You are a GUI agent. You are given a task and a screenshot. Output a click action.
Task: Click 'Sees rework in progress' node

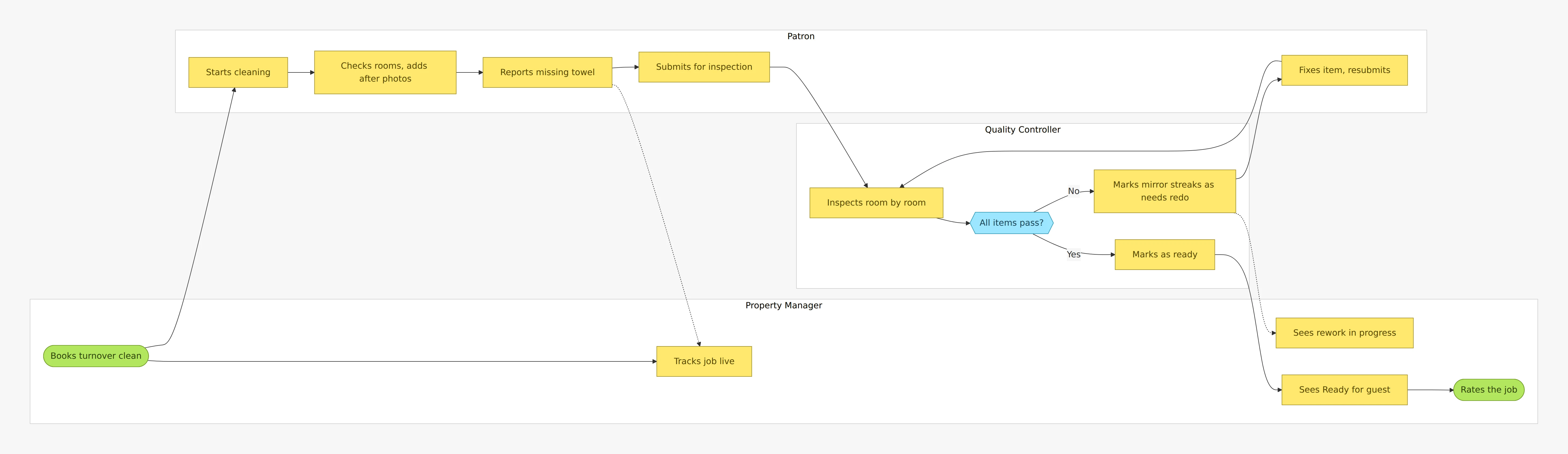1344,333
